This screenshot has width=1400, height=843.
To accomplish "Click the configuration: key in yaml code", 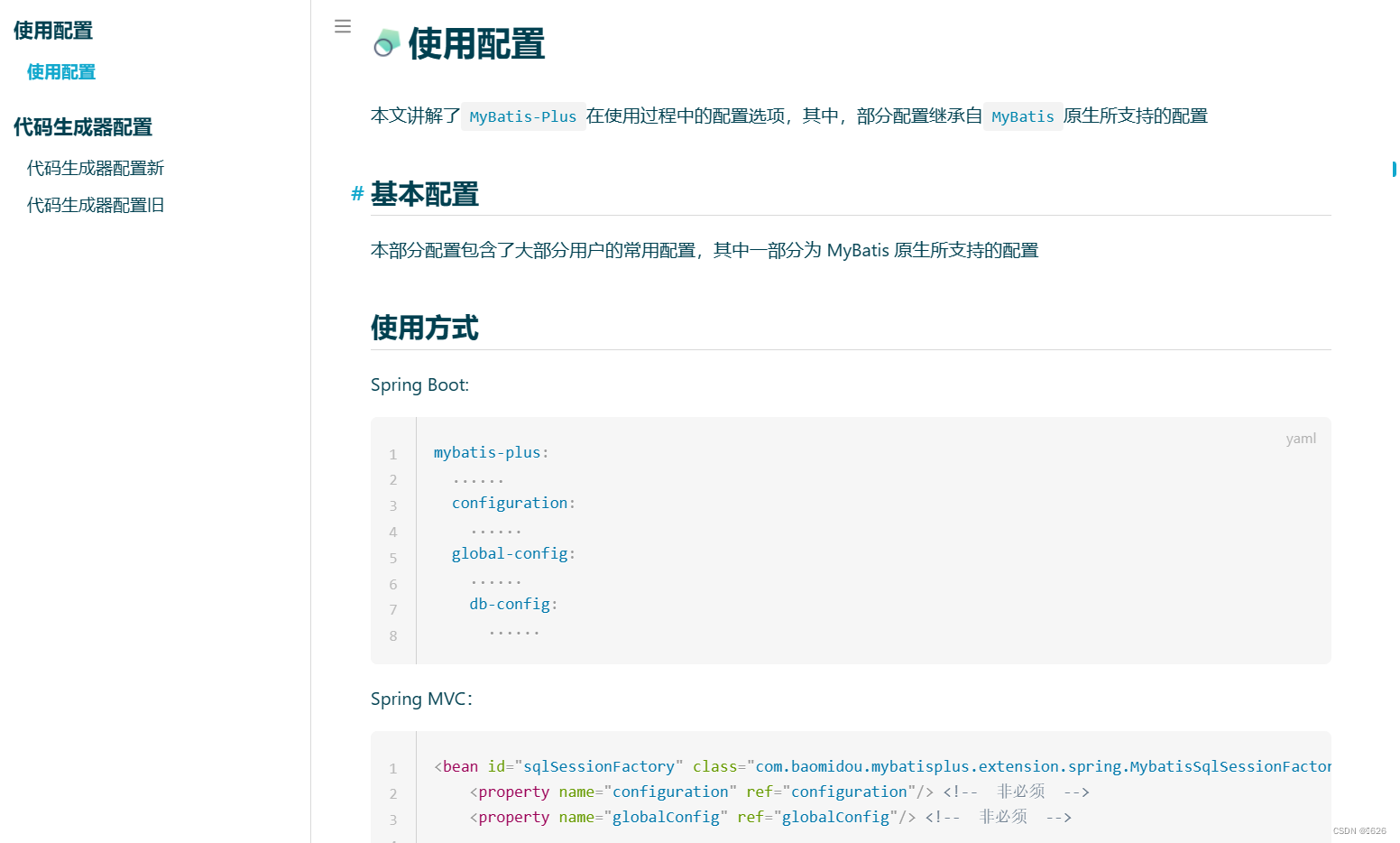I will 513,504.
